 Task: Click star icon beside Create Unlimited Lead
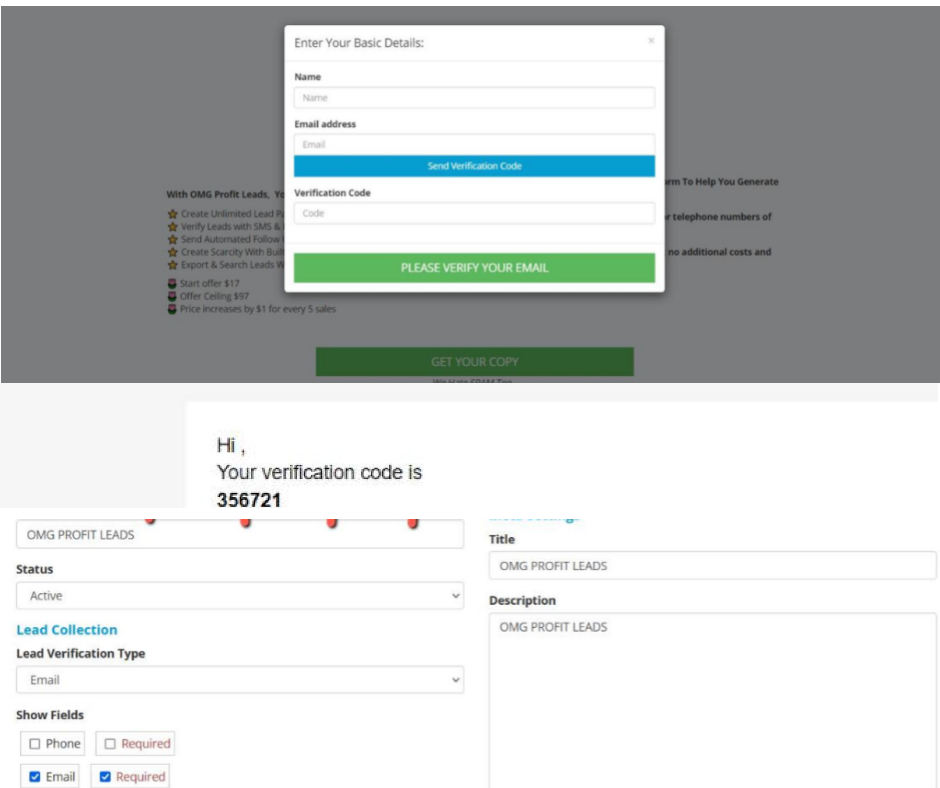tap(173, 213)
